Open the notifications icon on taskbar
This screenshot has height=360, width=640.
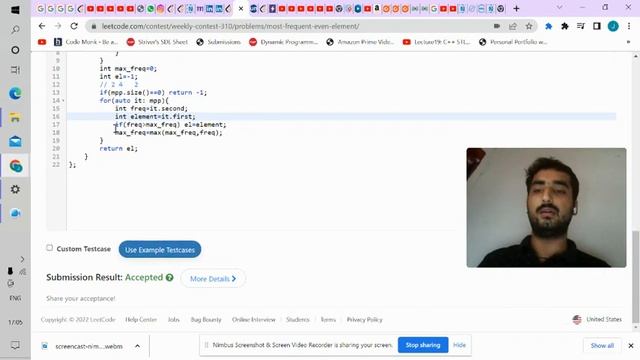(15, 345)
